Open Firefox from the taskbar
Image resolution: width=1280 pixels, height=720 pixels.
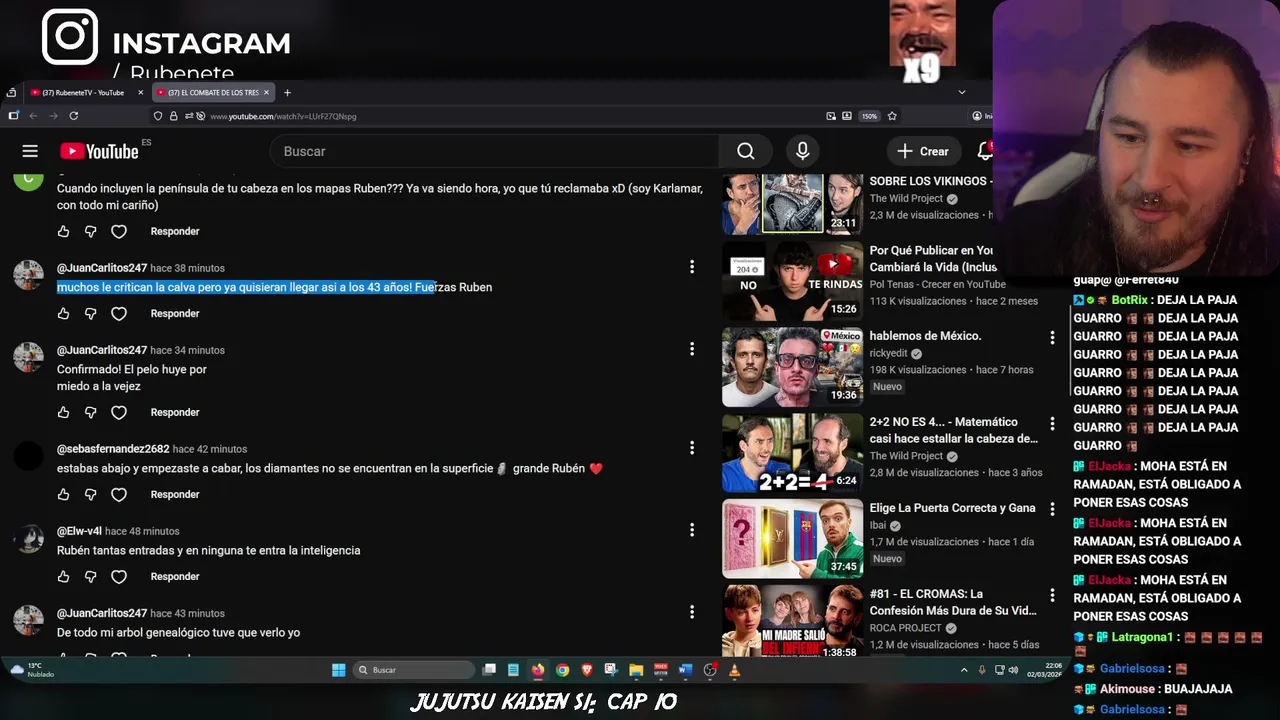point(538,670)
